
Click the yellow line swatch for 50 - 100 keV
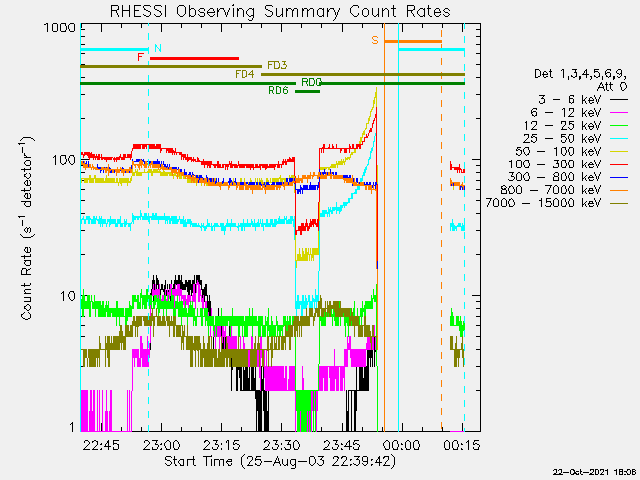coord(619,151)
